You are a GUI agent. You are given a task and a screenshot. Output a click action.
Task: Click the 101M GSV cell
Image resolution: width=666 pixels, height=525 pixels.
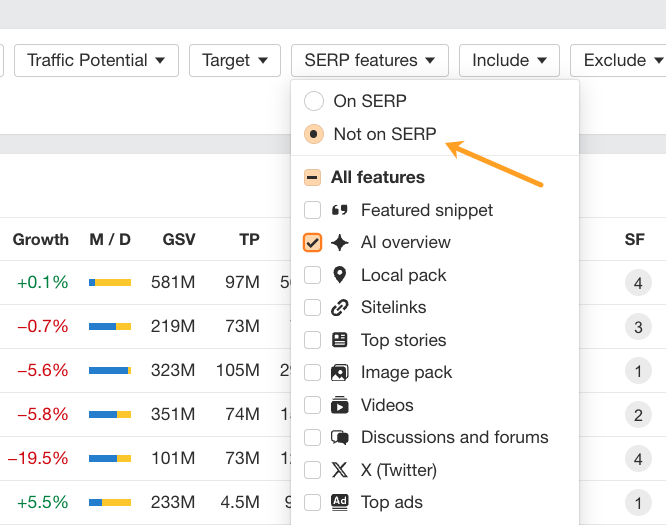click(x=173, y=459)
